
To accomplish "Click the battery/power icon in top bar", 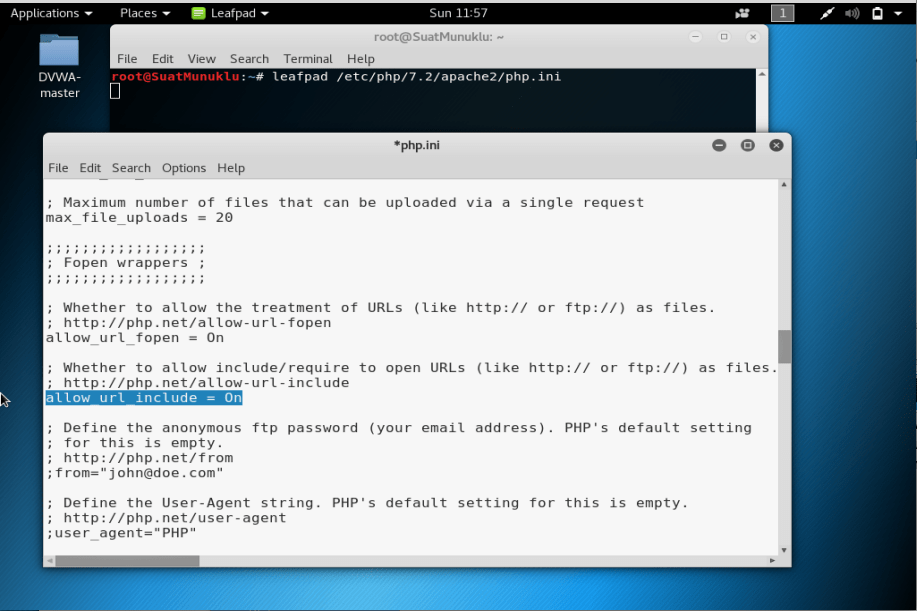I will pyautogui.click(x=877, y=13).
